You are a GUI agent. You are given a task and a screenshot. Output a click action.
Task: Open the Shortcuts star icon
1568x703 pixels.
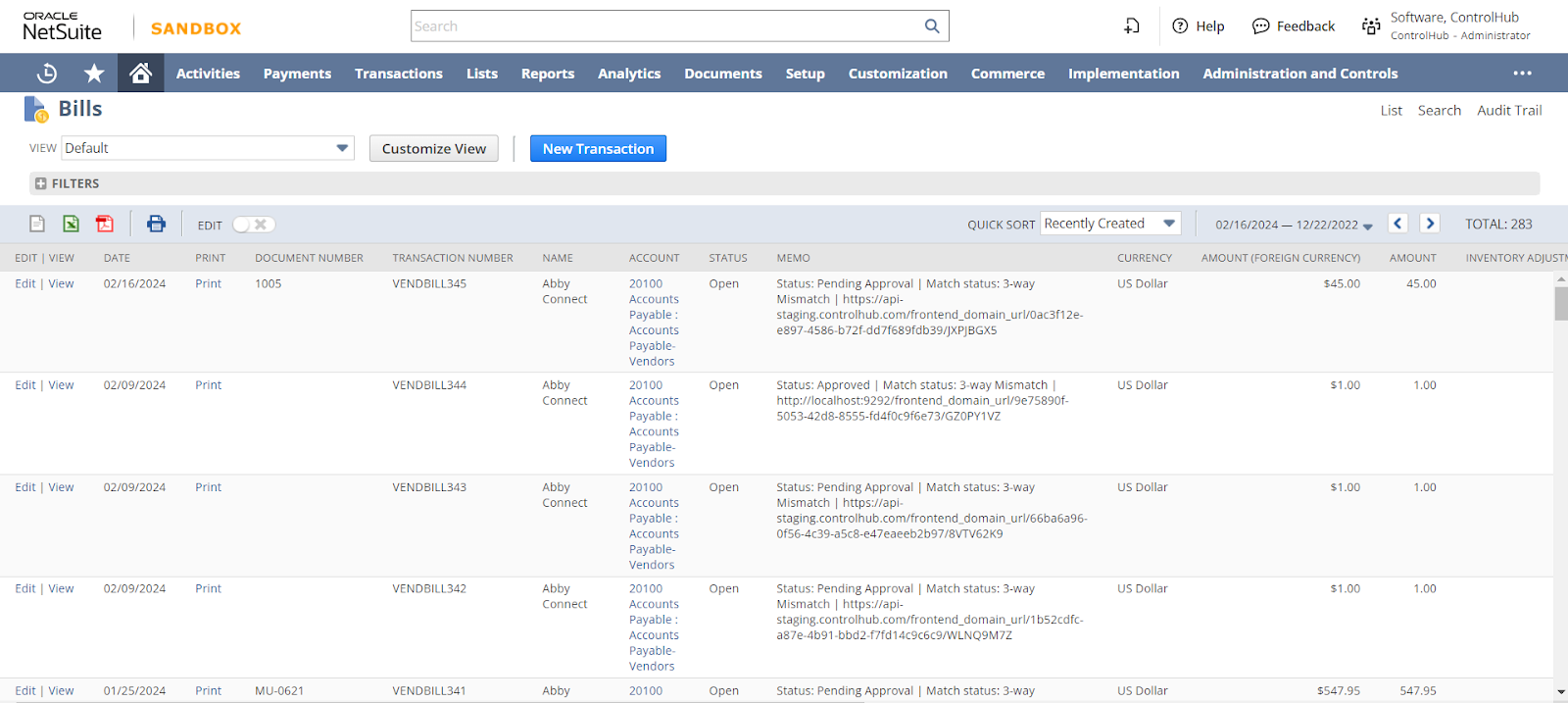[x=94, y=74]
